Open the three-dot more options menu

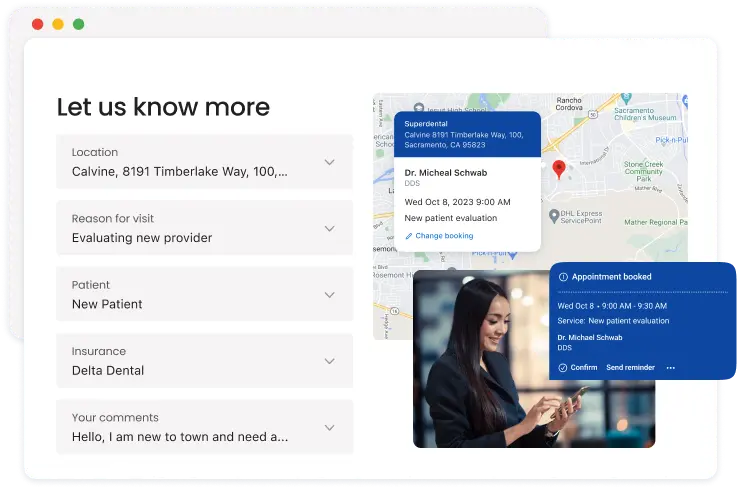(x=671, y=368)
